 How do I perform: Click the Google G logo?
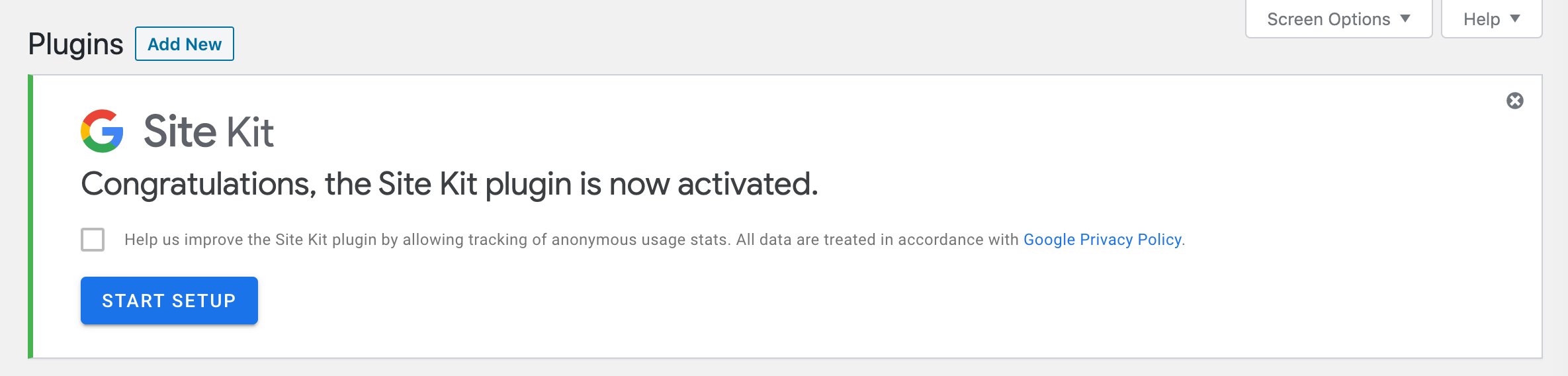[102, 131]
